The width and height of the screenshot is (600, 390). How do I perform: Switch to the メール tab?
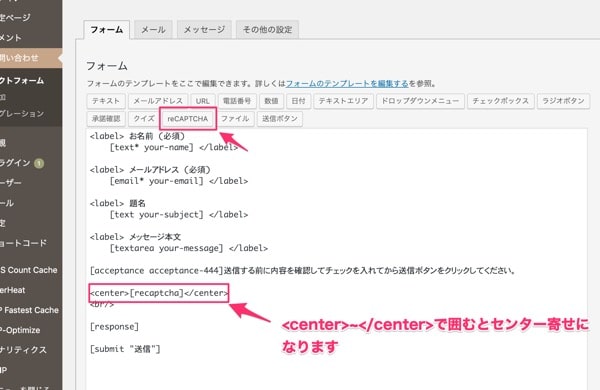click(153, 30)
